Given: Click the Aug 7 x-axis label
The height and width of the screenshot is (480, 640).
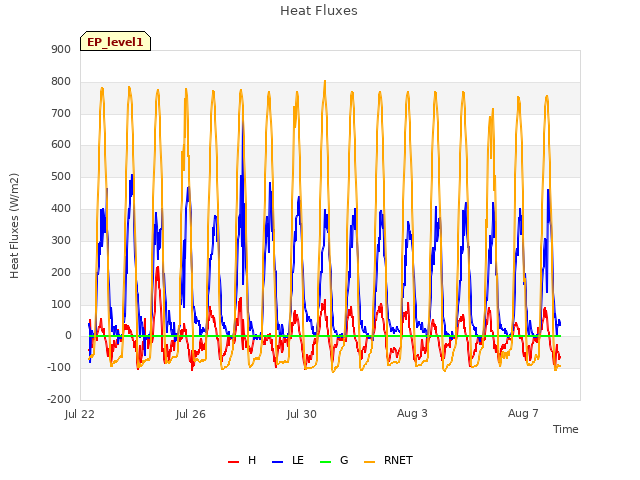Looking at the screenshot, I should [523, 413].
